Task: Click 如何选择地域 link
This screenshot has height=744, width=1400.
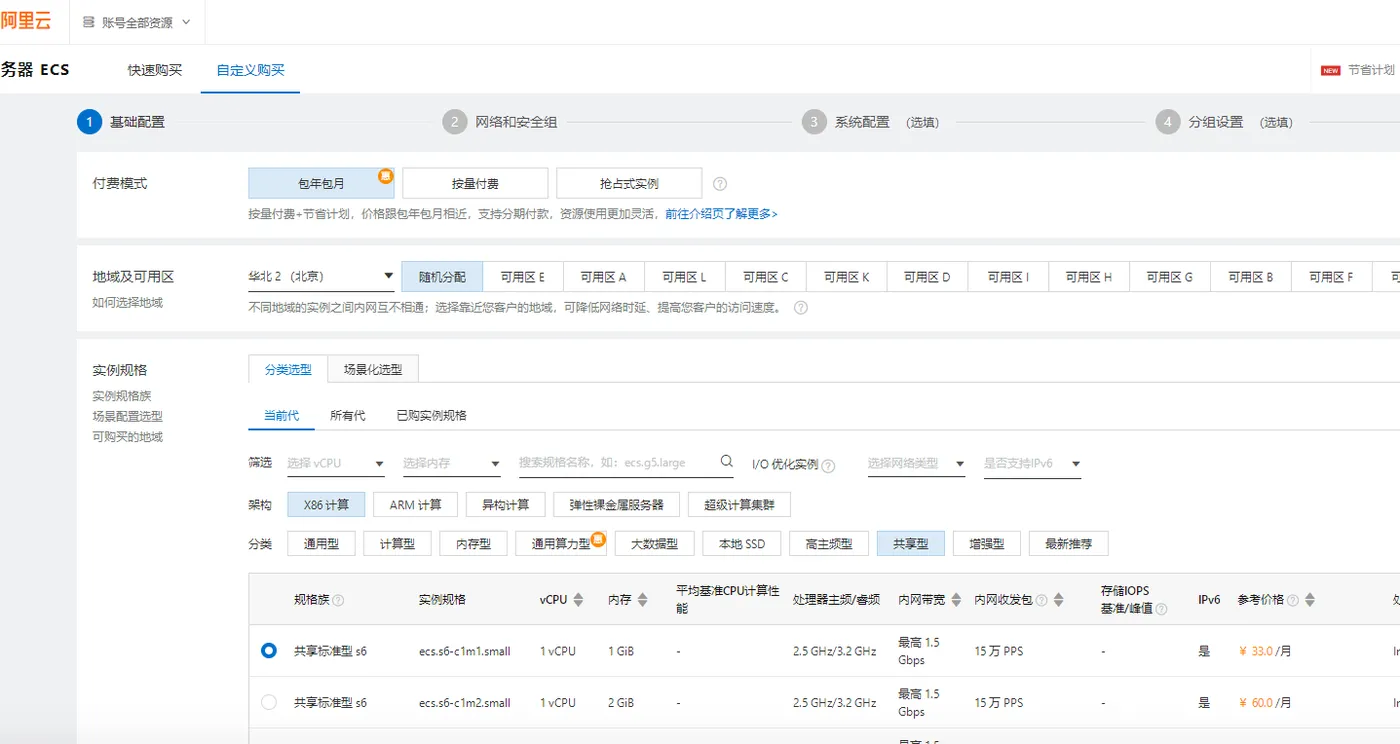Action: point(127,303)
